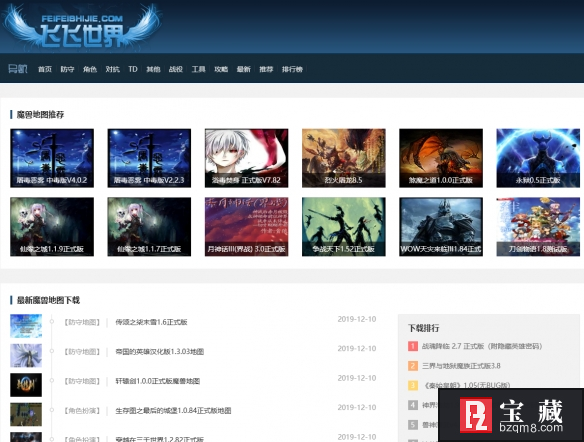Click the red rank 1 badge
Screen dimensions: 584x442
point(413,346)
